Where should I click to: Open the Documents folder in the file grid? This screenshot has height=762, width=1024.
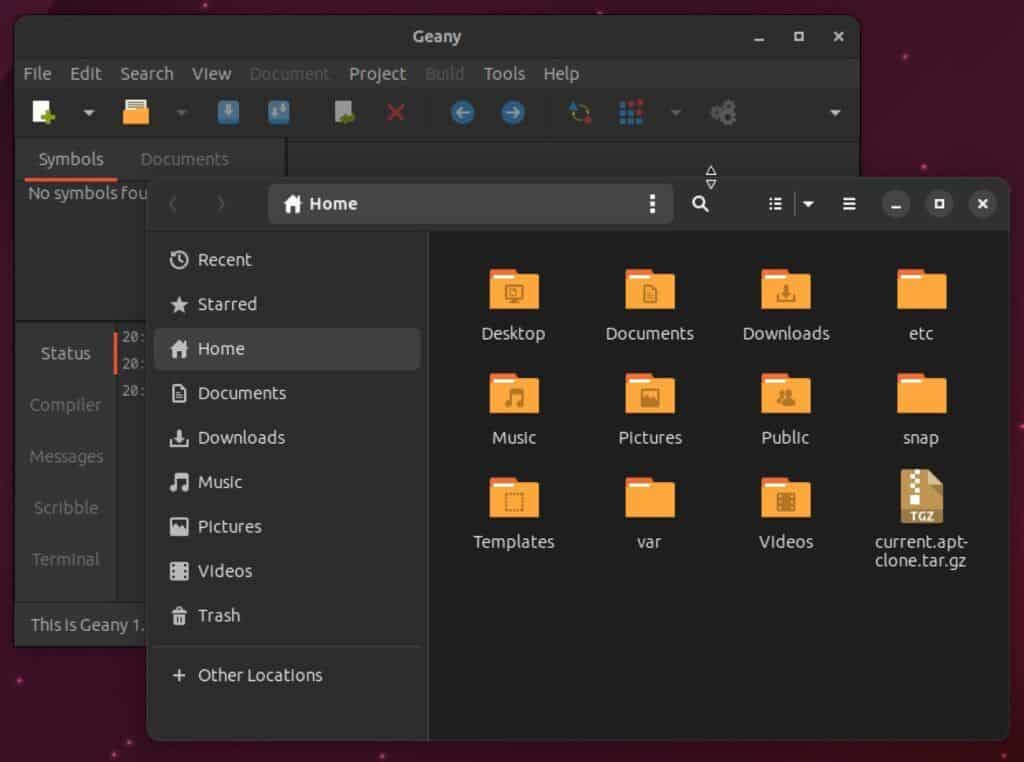649,305
